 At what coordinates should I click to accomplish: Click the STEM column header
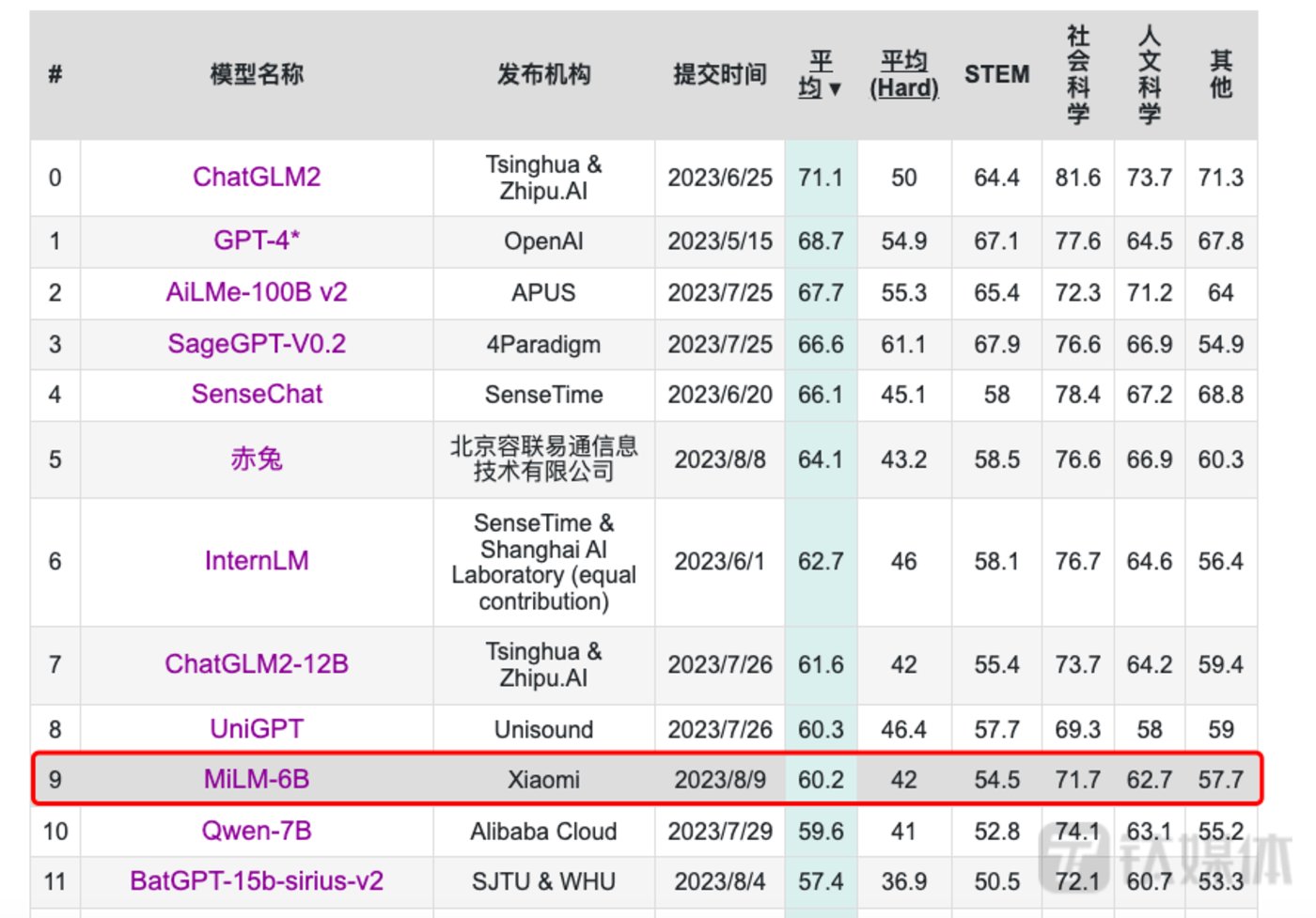tap(996, 74)
